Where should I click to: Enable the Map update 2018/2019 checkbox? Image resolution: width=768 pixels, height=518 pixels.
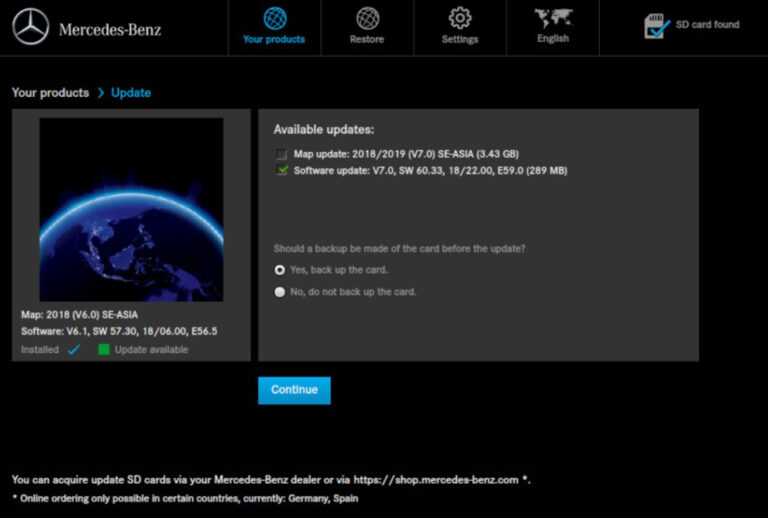[281, 154]
